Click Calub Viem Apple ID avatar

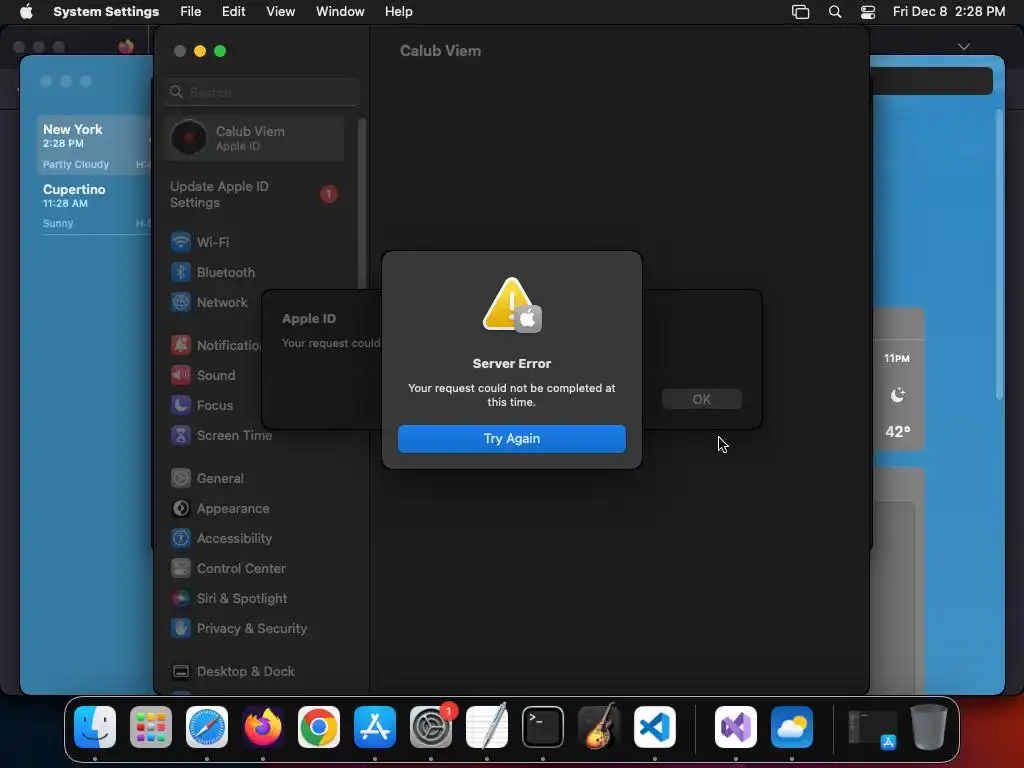point(189,138)
